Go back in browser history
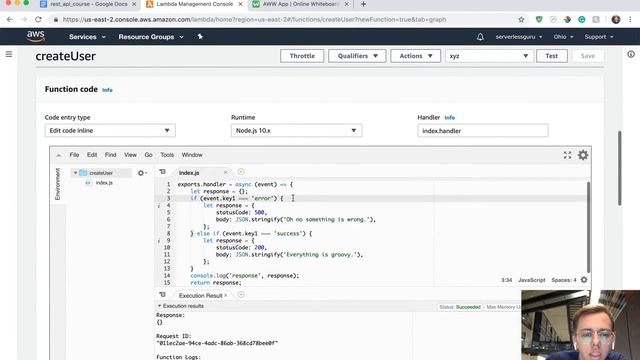Image resolution: width=640 pixels, height=360 pixels. (9, 19)
